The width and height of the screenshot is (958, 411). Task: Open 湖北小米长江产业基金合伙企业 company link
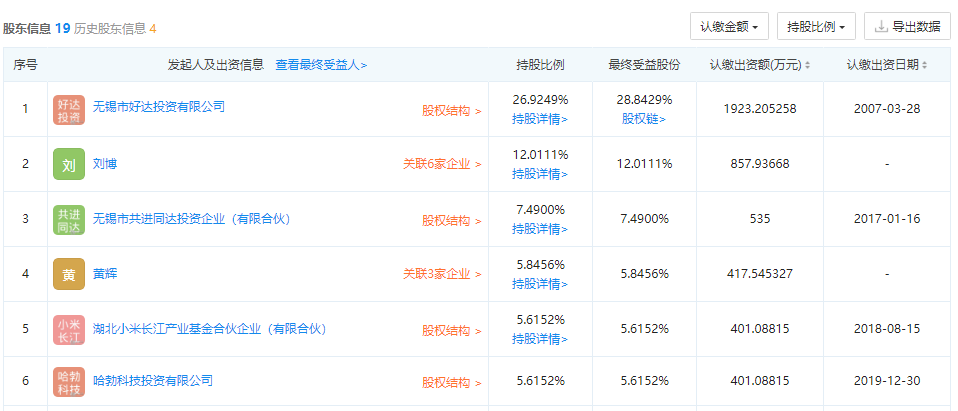coord(209,329)
